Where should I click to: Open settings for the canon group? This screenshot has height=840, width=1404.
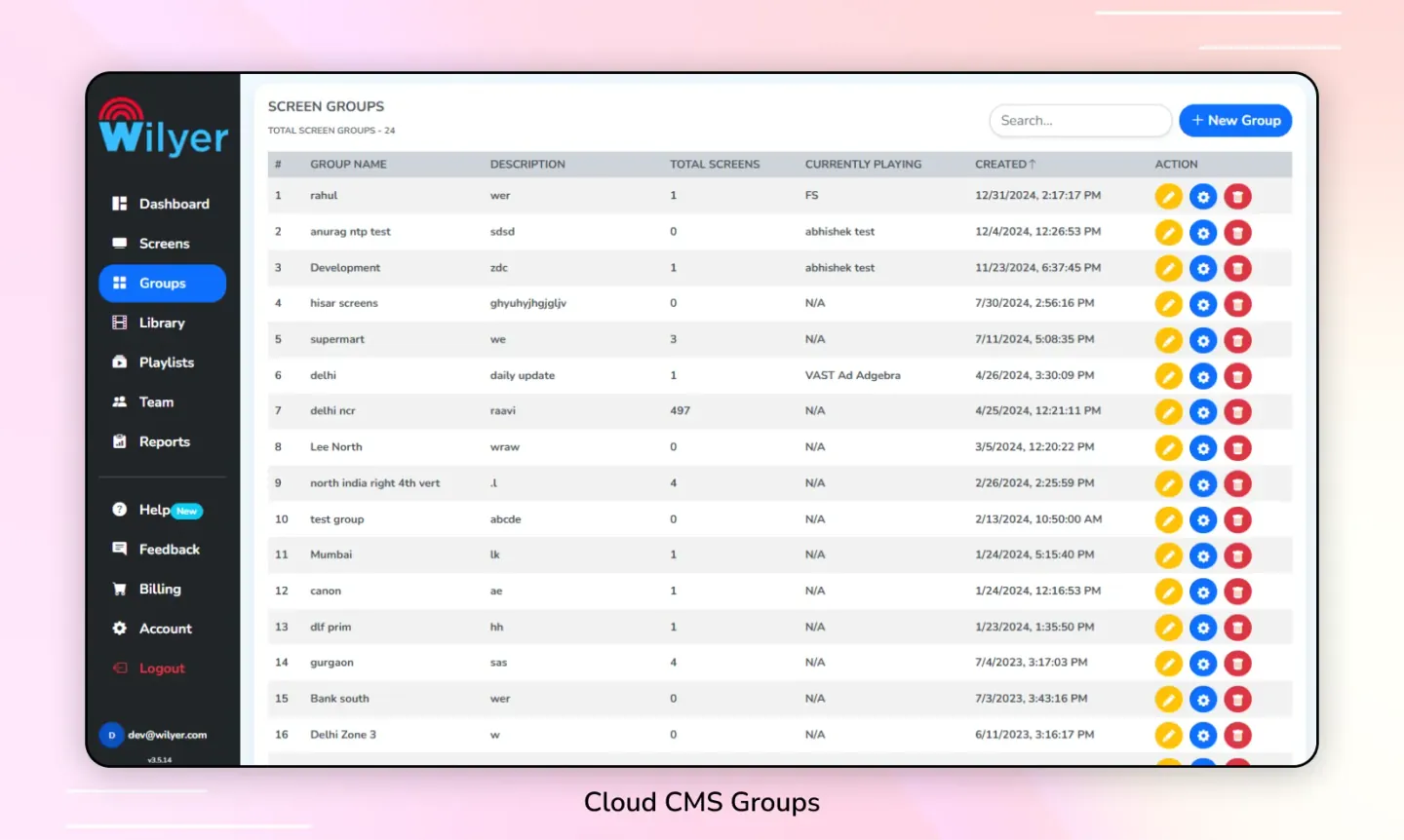click(1203, 592)
